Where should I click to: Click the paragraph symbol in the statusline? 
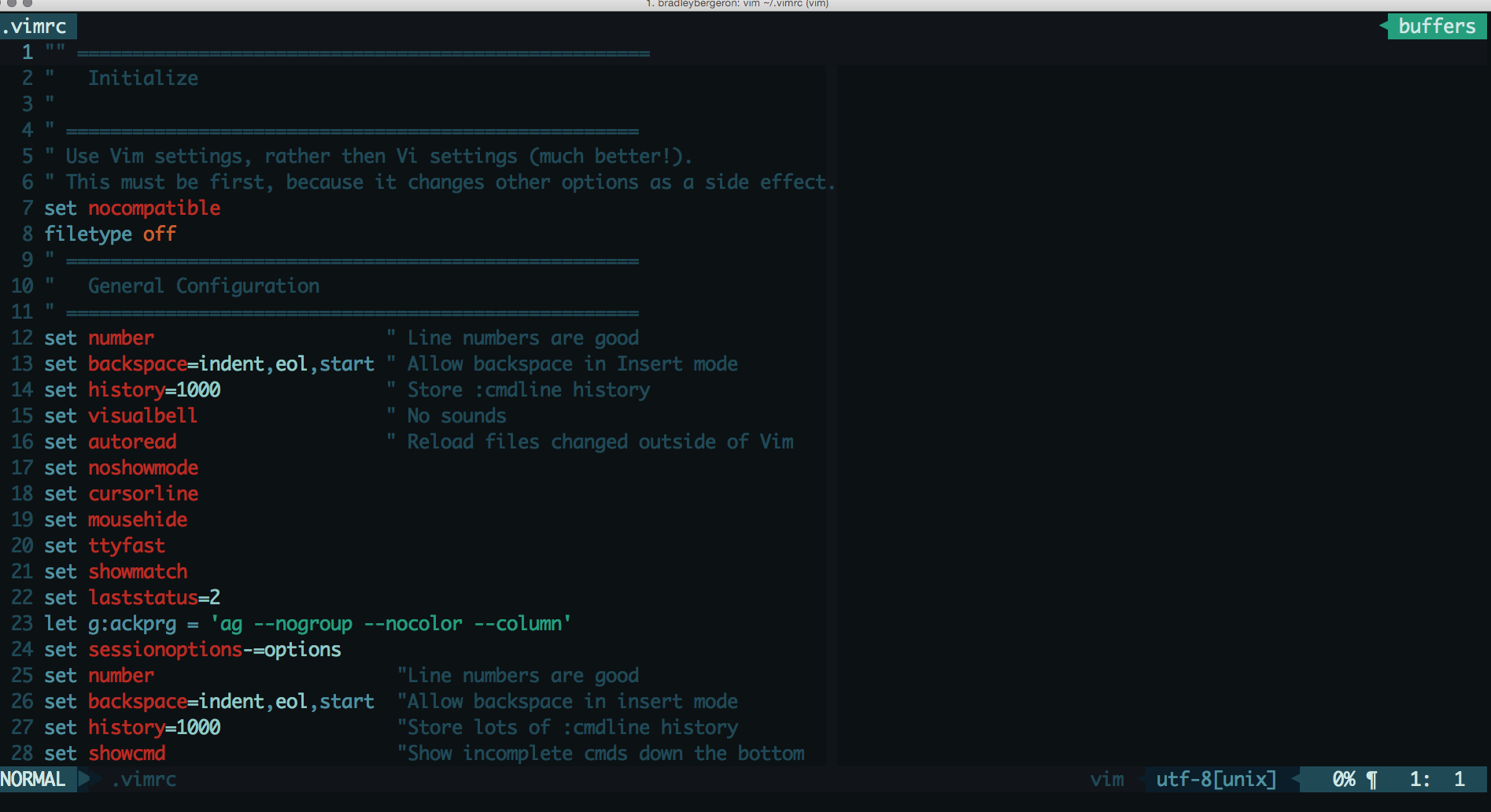[x=1371, y=779]
